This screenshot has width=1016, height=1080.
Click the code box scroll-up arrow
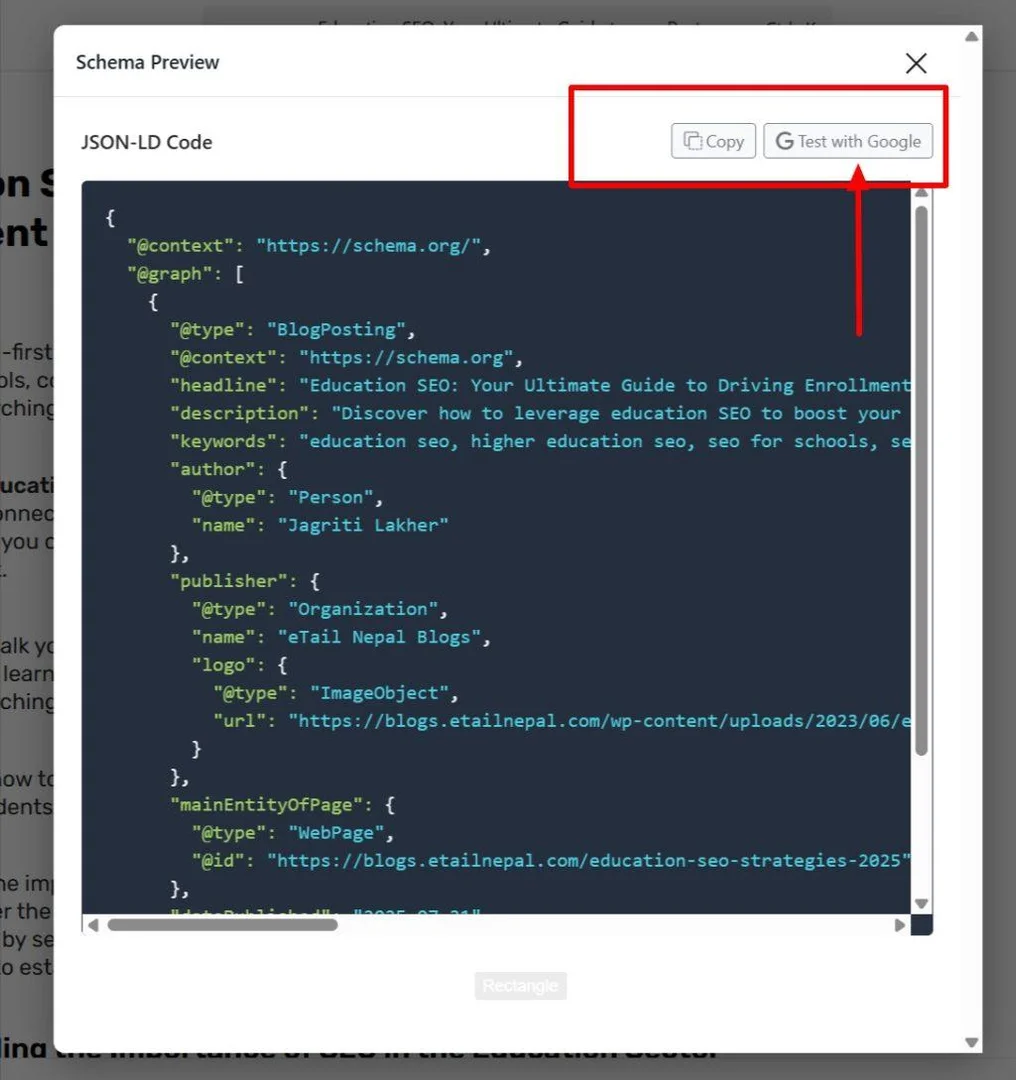click(x=921, y=193)
